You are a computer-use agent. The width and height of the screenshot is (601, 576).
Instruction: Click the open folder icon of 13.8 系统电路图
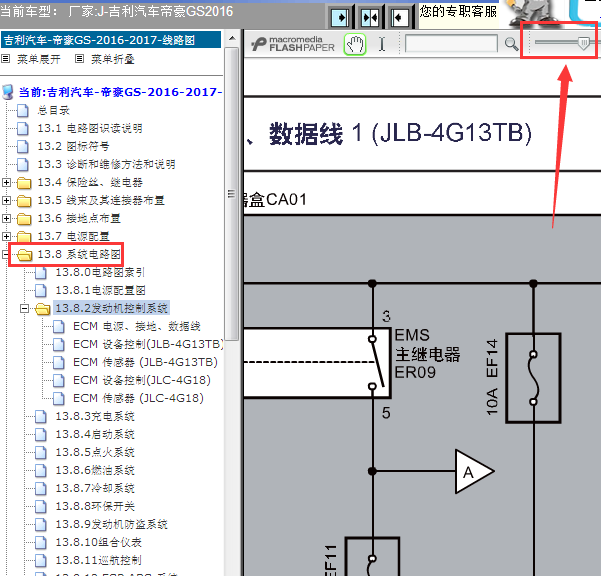pos(24,255)
